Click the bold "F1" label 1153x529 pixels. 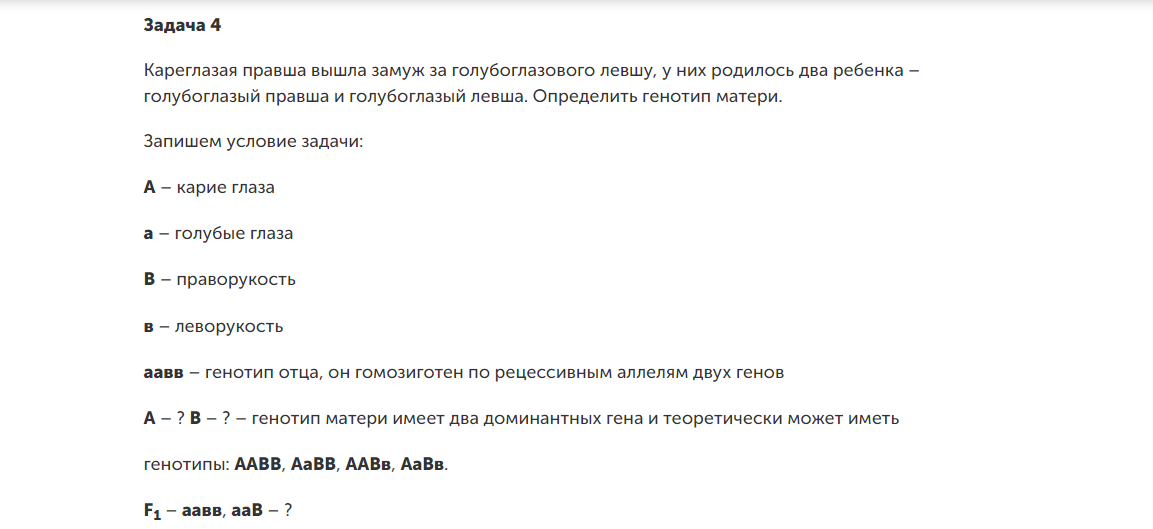[154, 511]
